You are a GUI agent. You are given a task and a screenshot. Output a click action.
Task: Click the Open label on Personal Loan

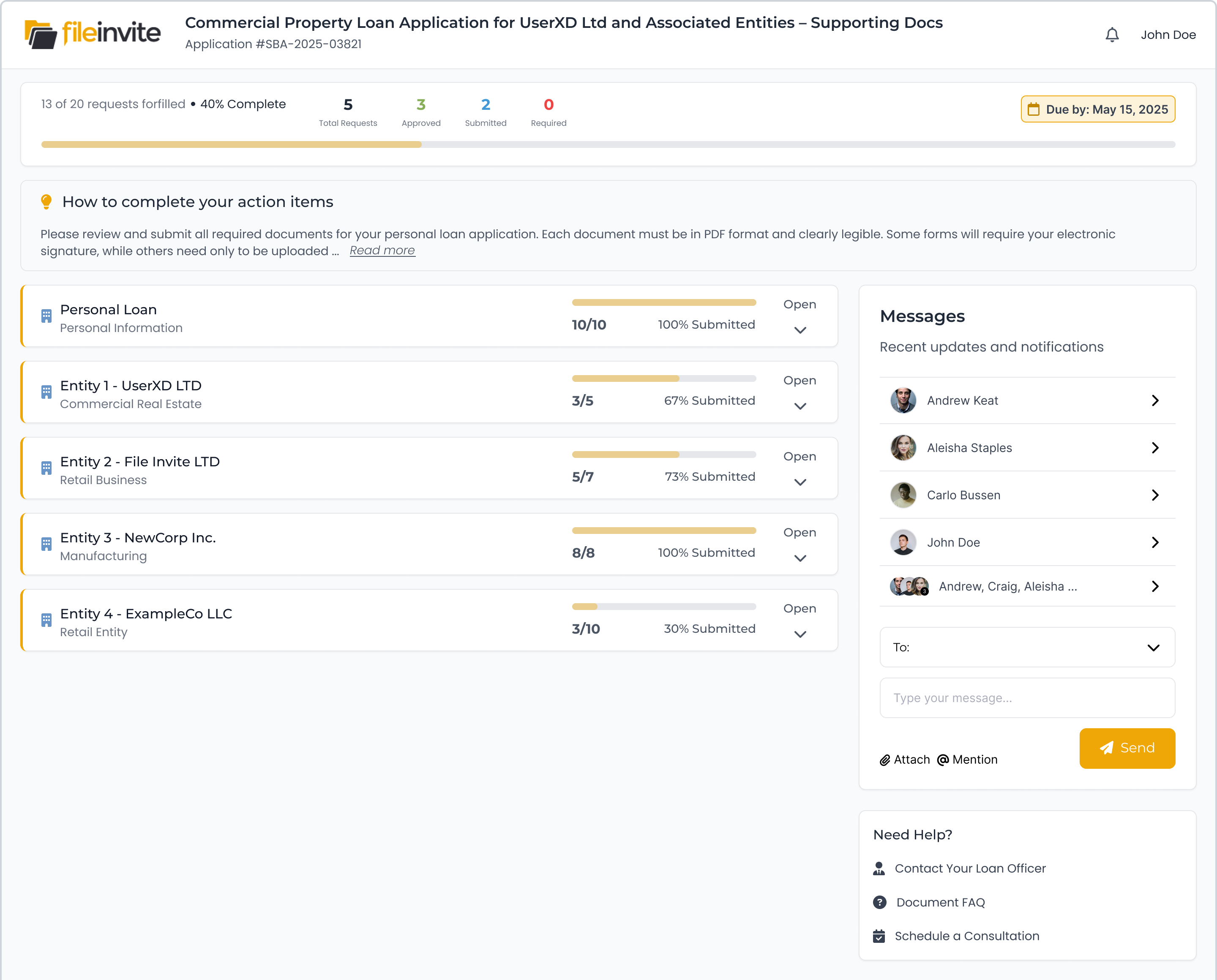799,304
